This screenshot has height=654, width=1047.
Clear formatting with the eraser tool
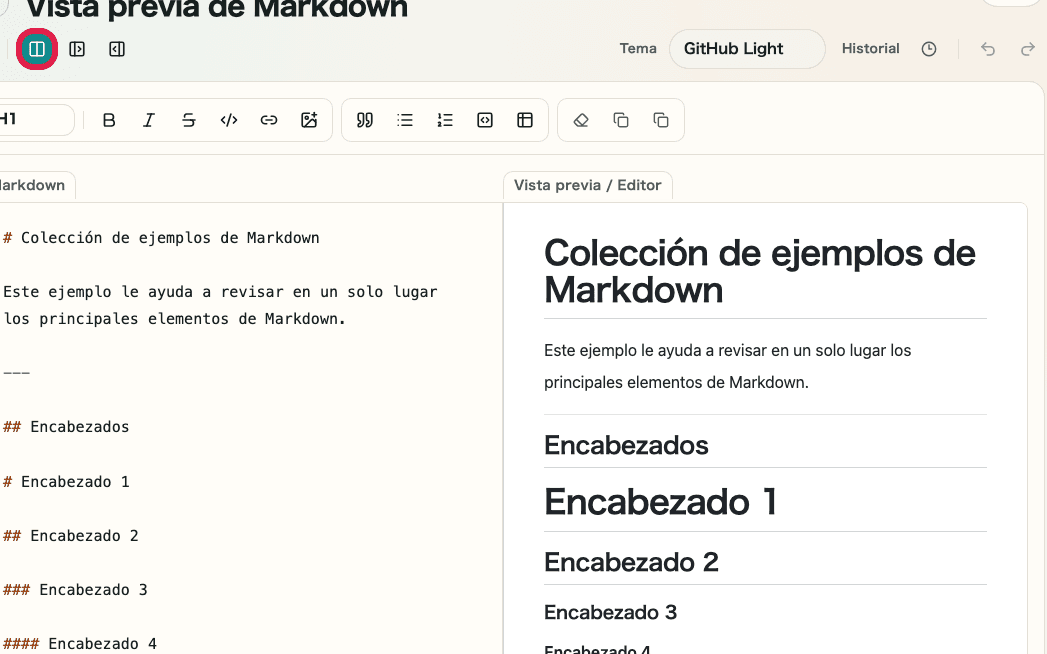click(580, 120)
